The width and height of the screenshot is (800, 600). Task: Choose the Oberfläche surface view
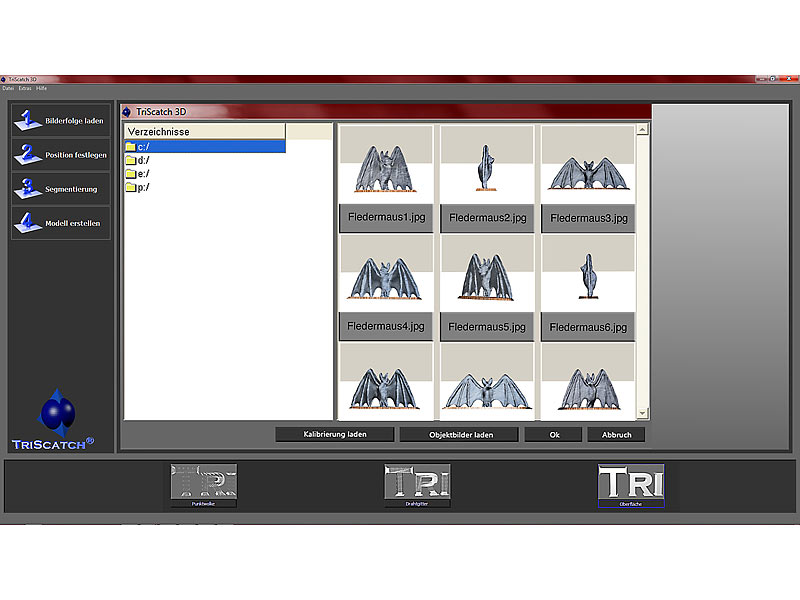click(x=631, y=485)
